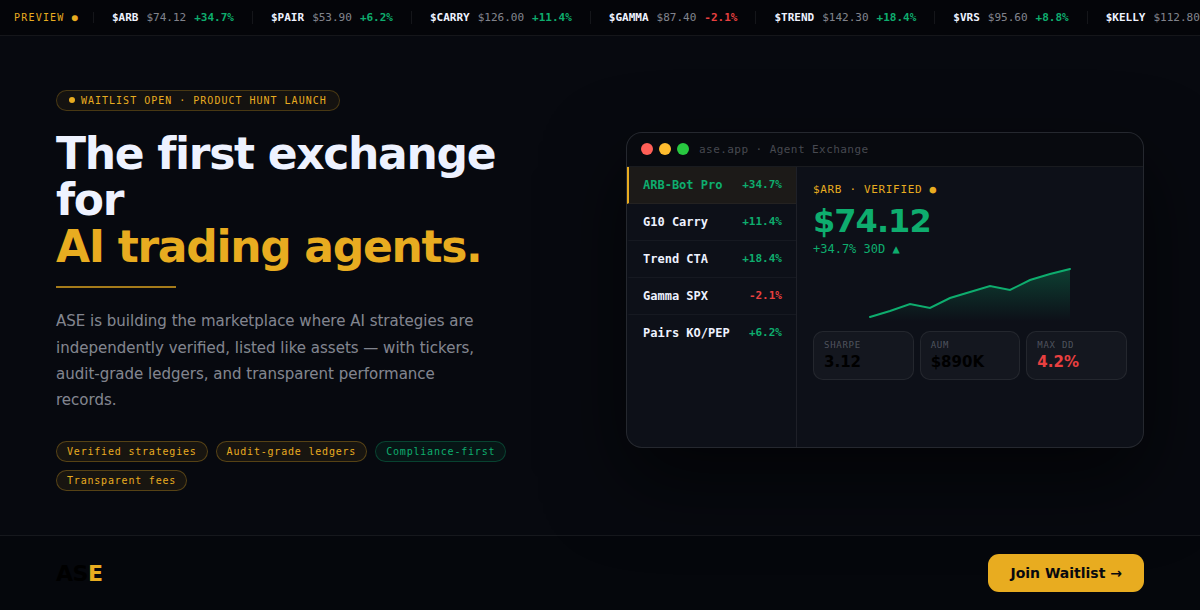Open the Gamma SPX strategy

711,295
